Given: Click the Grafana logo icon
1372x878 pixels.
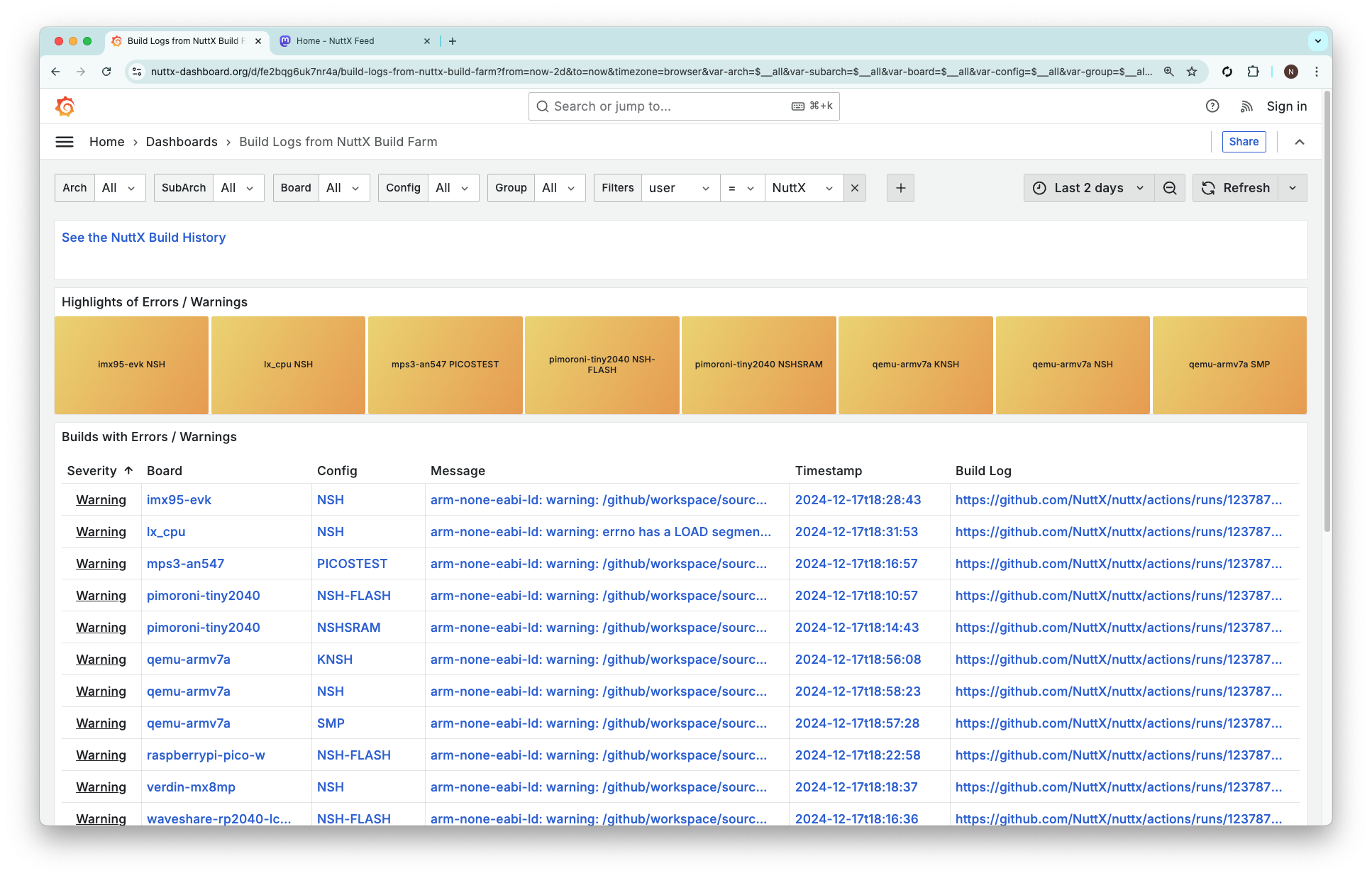Looking at the screenshot, I should (65, 106).
